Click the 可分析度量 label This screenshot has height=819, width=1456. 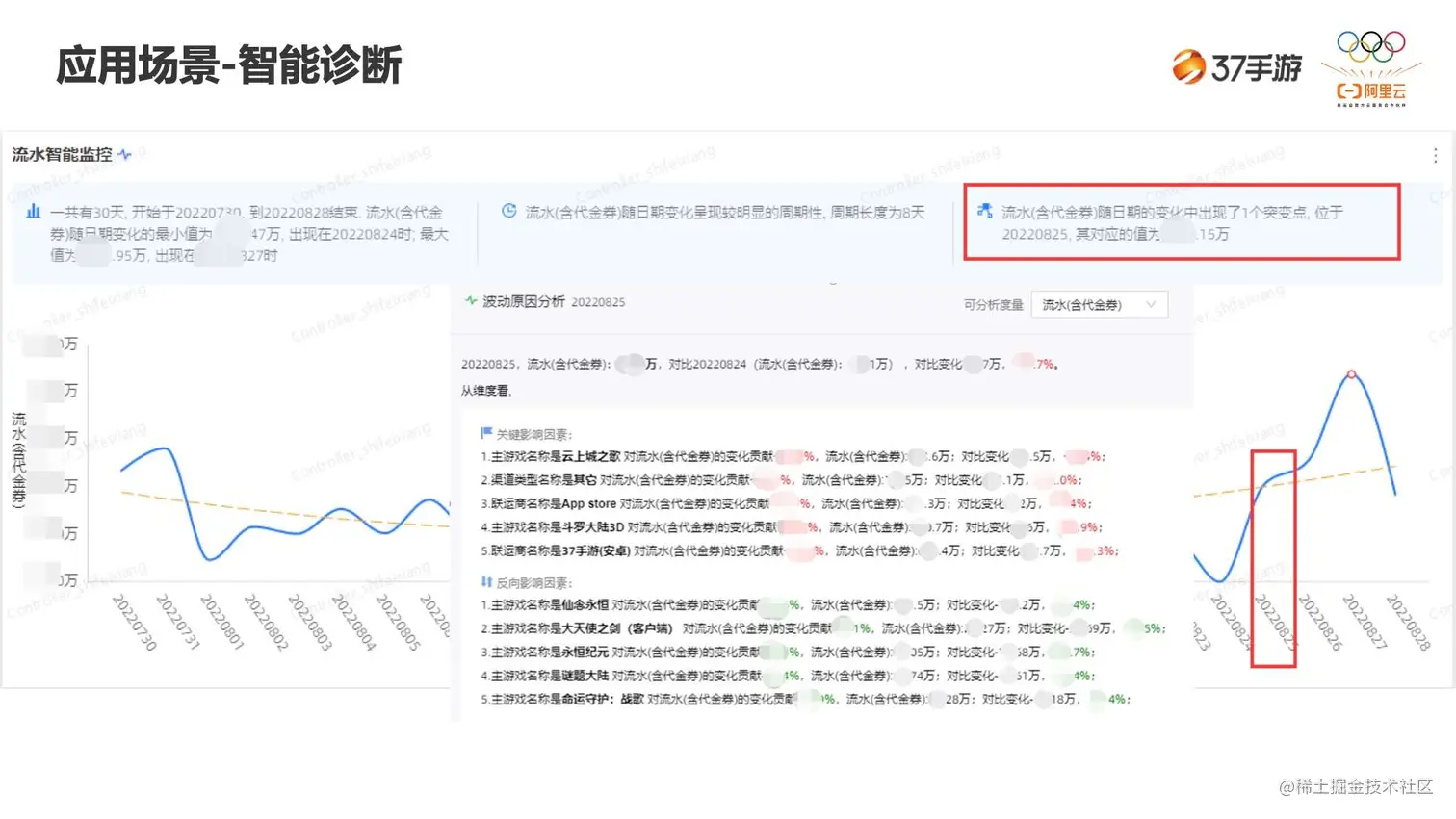[x=993, y=304]
